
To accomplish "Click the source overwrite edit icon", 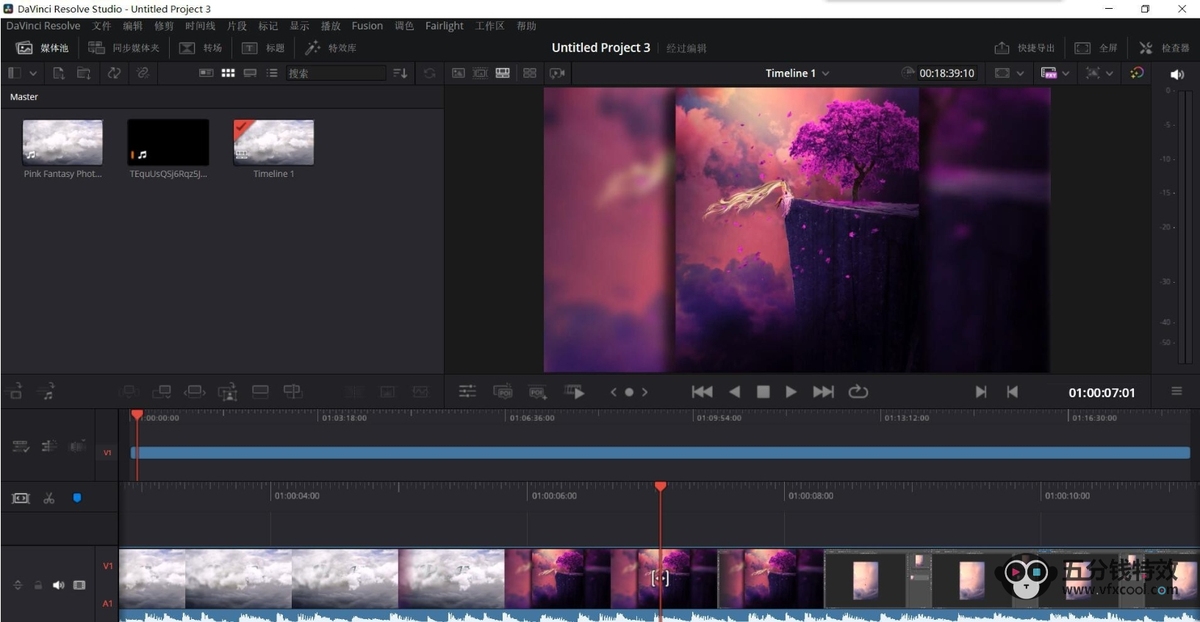I will click(292, 392).
